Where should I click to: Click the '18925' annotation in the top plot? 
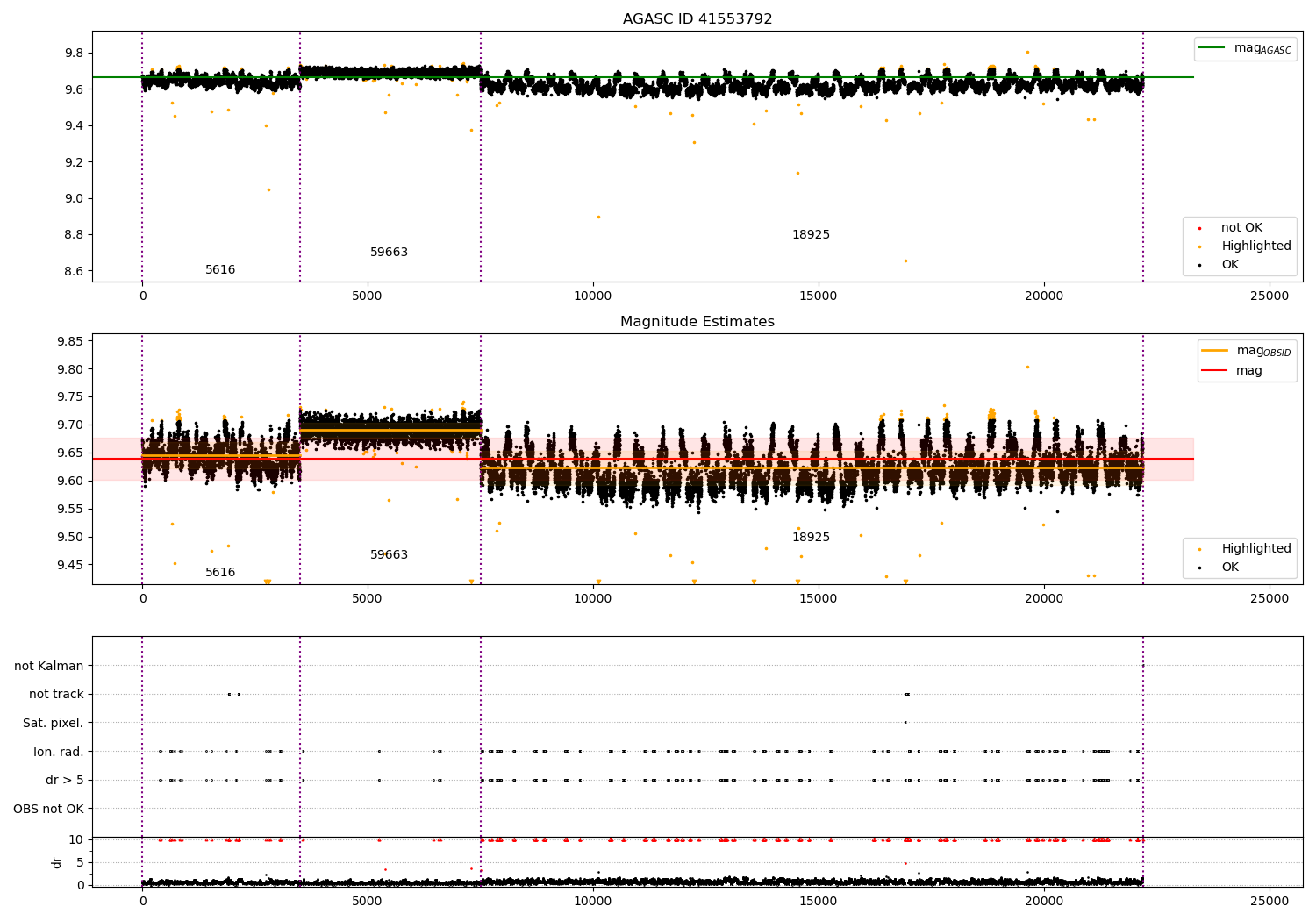[x=811, y=235]
